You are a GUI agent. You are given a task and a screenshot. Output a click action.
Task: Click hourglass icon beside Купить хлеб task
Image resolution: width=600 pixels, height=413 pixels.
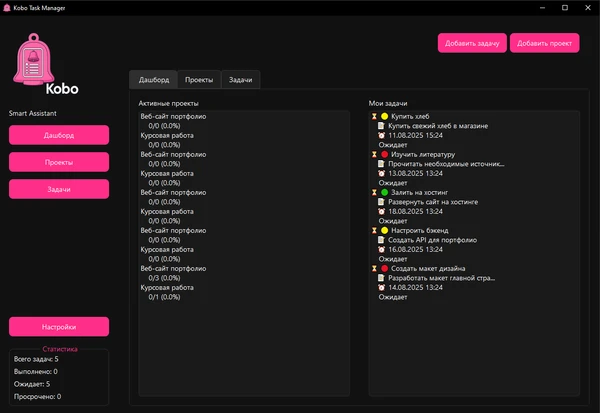tap(374, 117)
